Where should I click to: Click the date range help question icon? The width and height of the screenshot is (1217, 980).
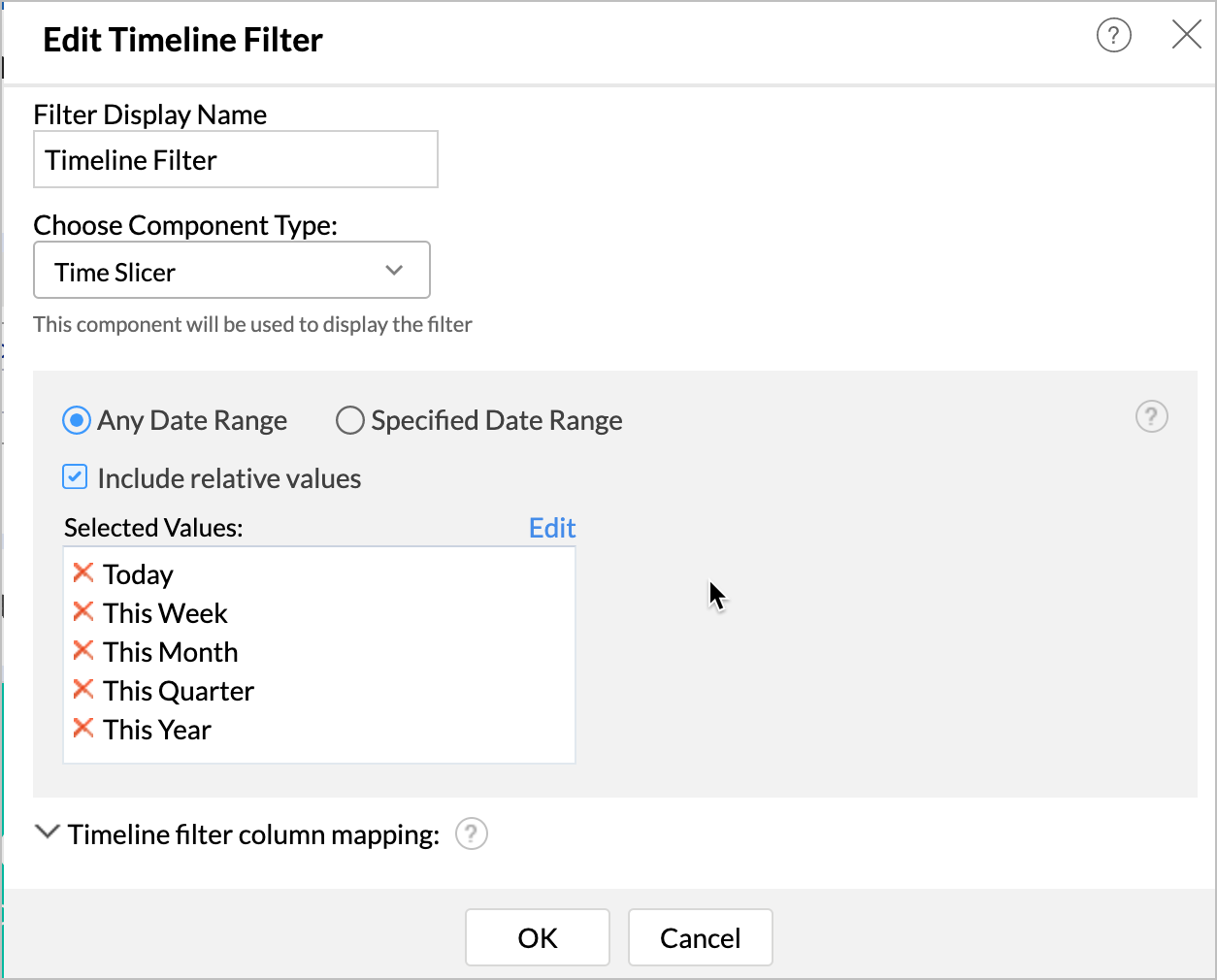[1151, 417]
